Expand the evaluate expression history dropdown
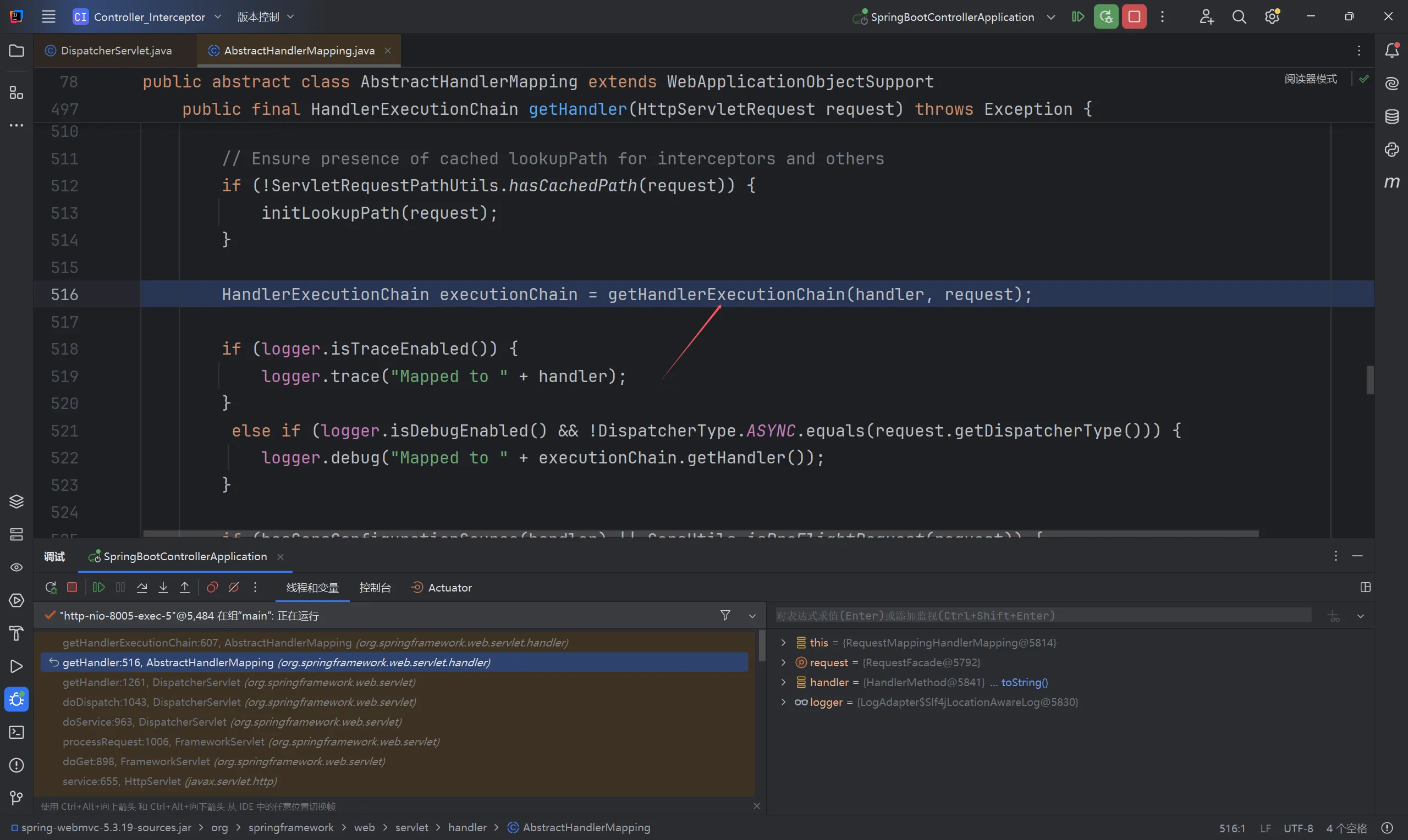Screen dimensions: 1408x840 1361,616
